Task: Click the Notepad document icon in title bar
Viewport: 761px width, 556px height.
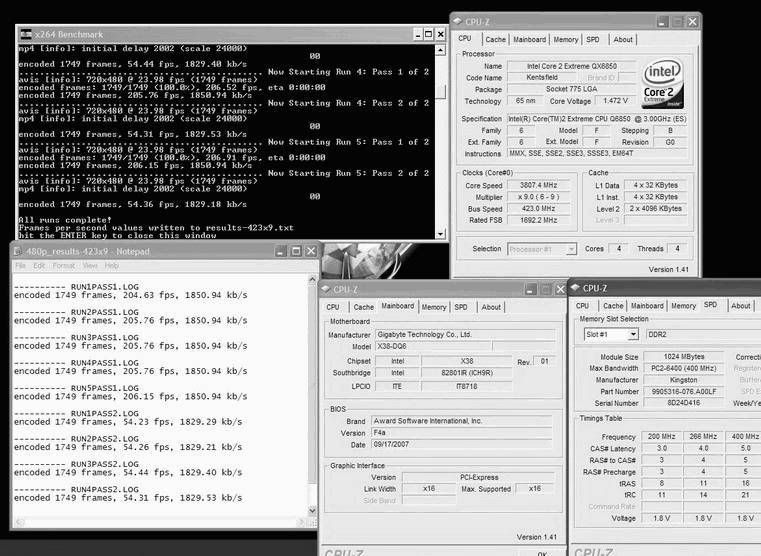Action: (x=18, y=251)
